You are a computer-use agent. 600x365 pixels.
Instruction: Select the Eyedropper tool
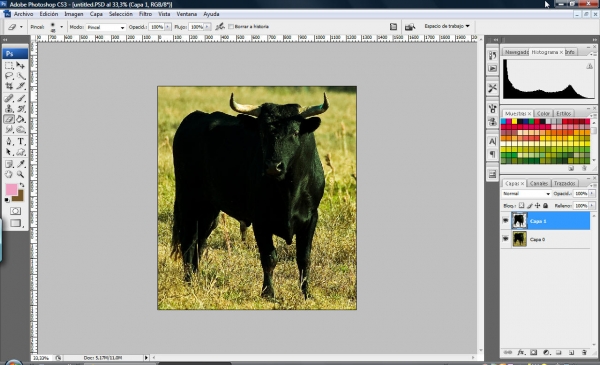pos(21,164)
